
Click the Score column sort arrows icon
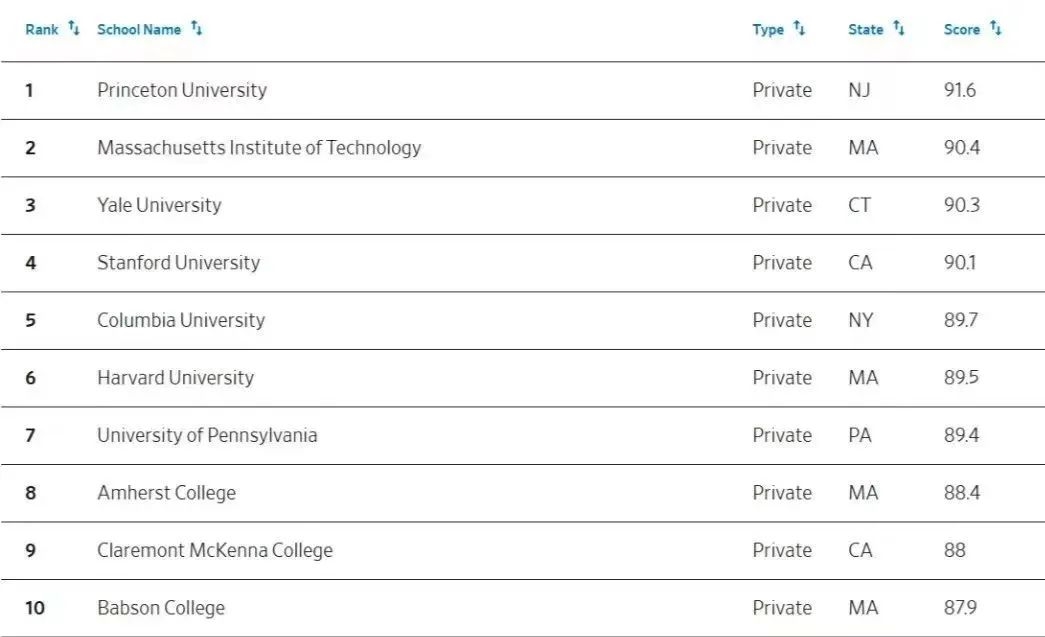click(x=997, y=29)
